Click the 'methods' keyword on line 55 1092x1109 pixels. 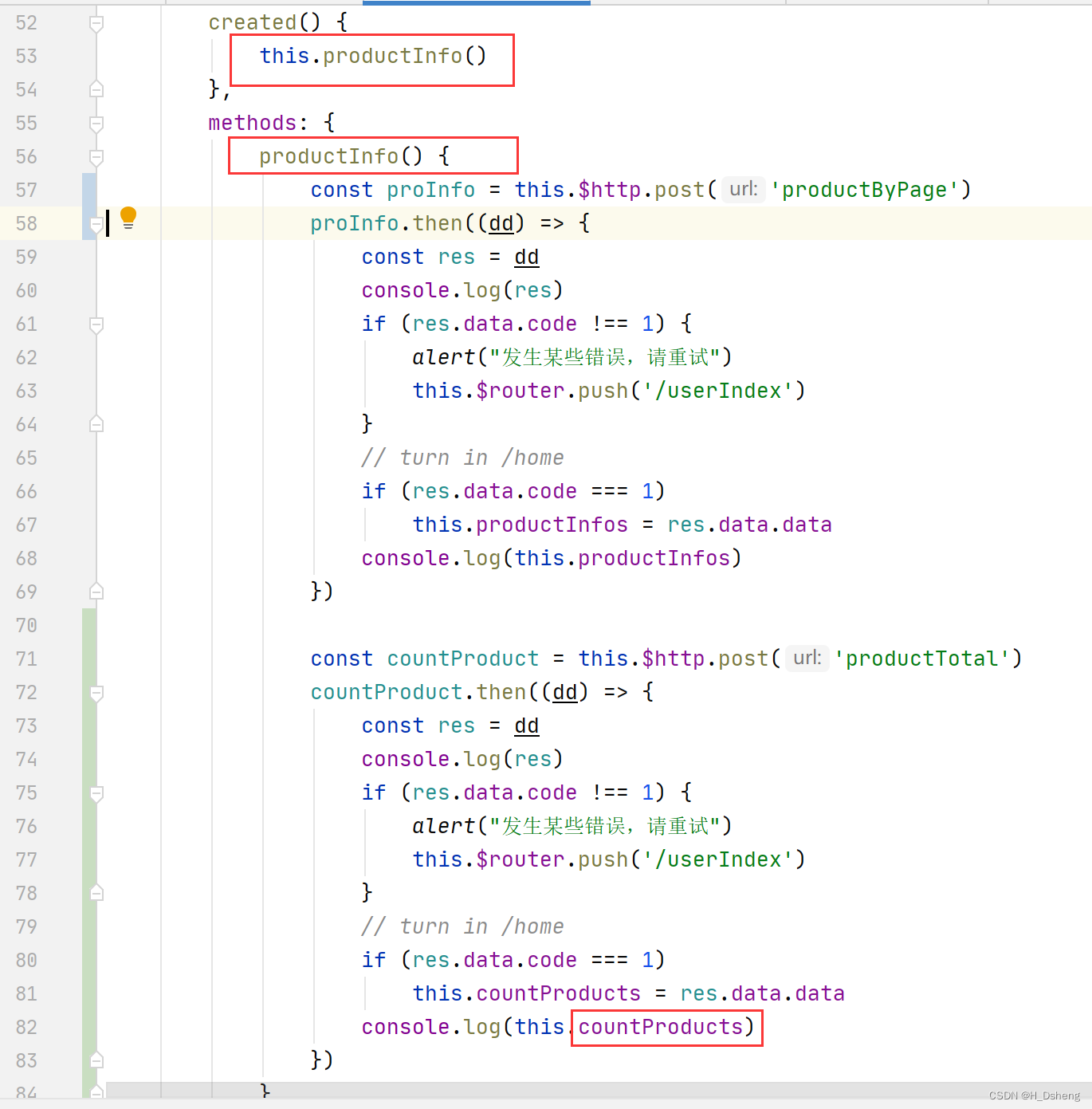pyautogui.click(x=253, y=123)
